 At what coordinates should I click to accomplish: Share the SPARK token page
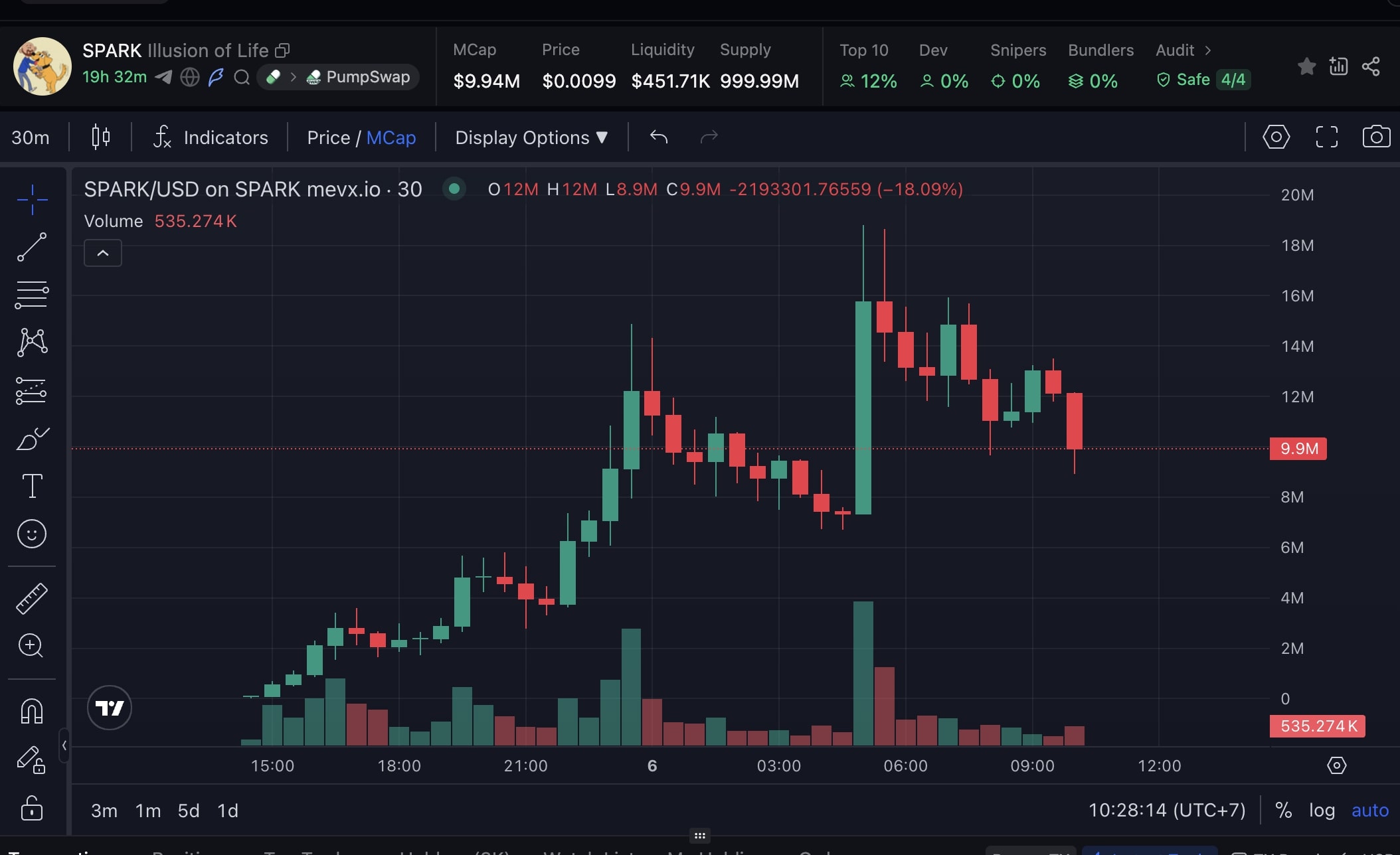(1371, 66)
